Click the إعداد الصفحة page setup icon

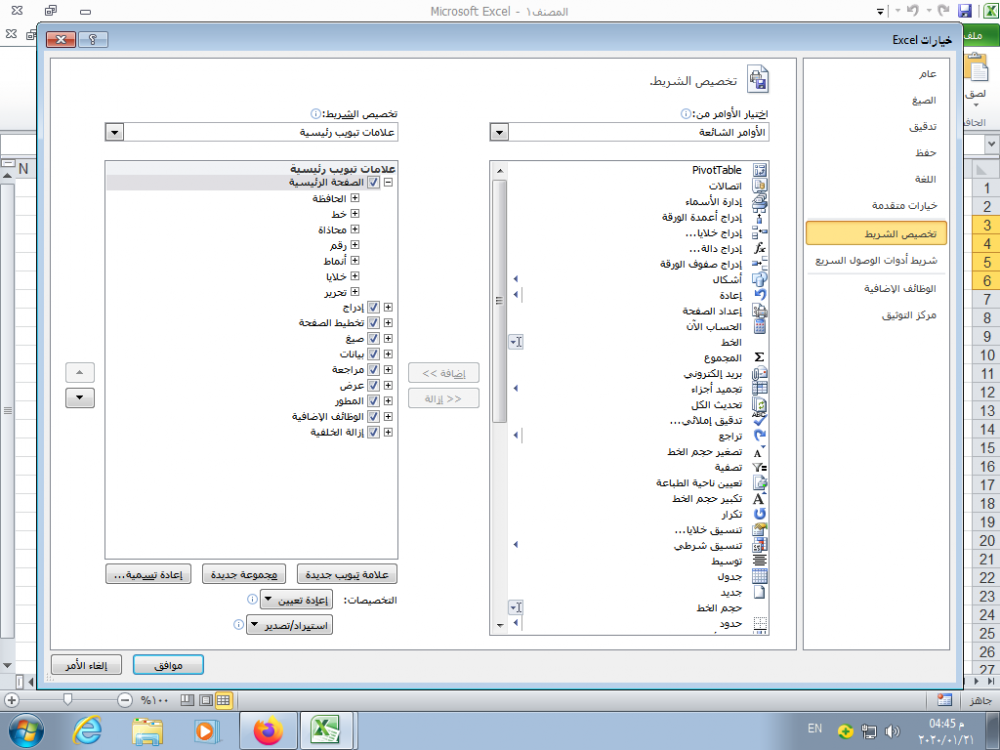click(x=759, y=311)
